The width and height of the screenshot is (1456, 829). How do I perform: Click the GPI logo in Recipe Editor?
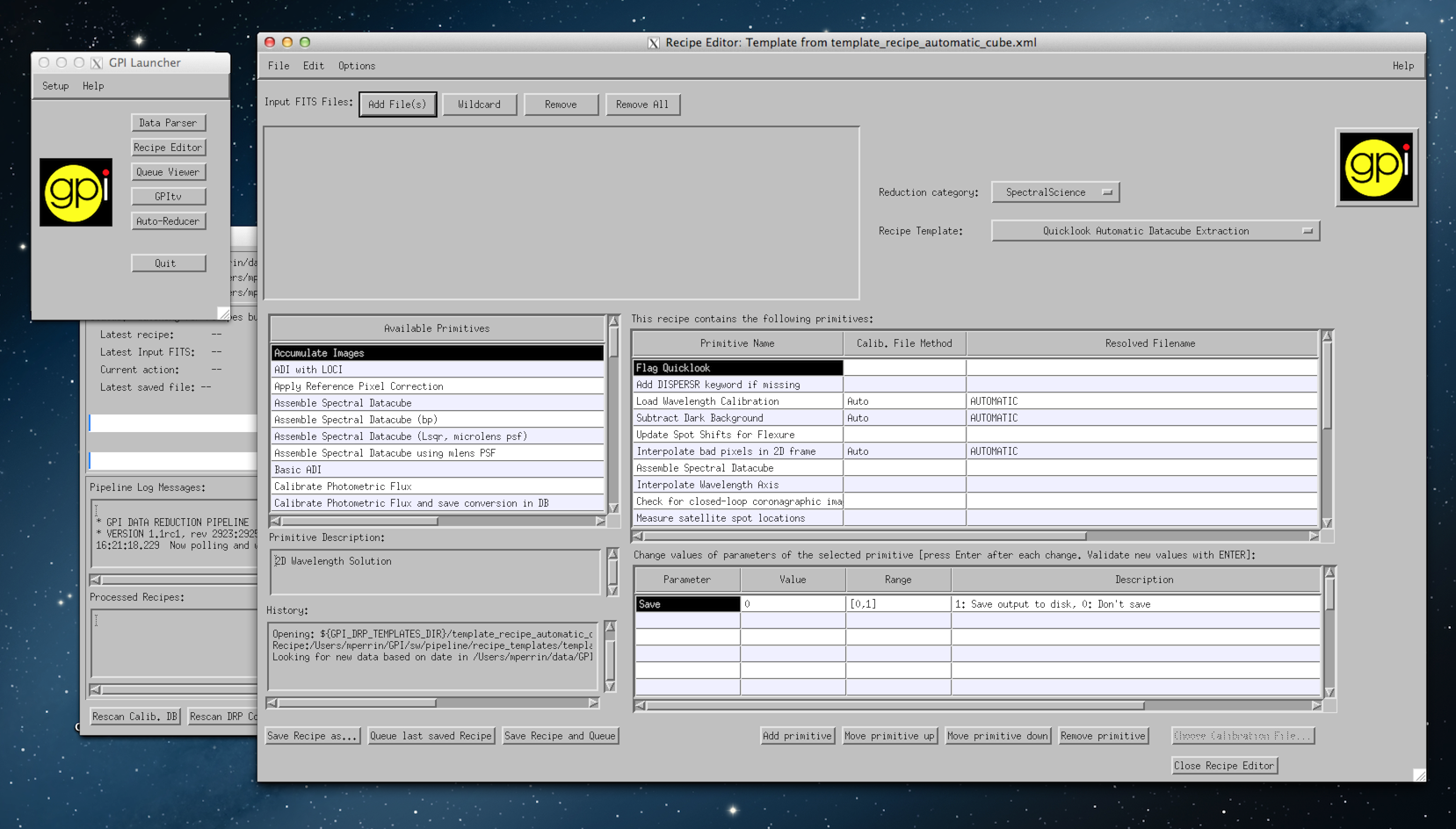click(1376, 168)
